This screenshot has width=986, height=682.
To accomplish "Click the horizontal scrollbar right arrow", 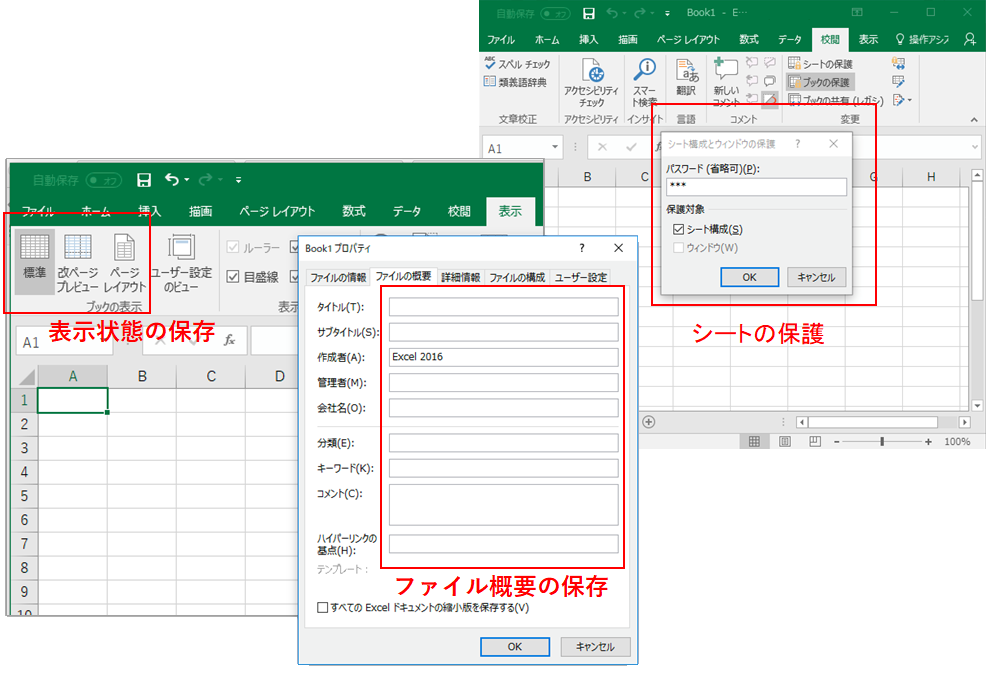I will point(965,422).
